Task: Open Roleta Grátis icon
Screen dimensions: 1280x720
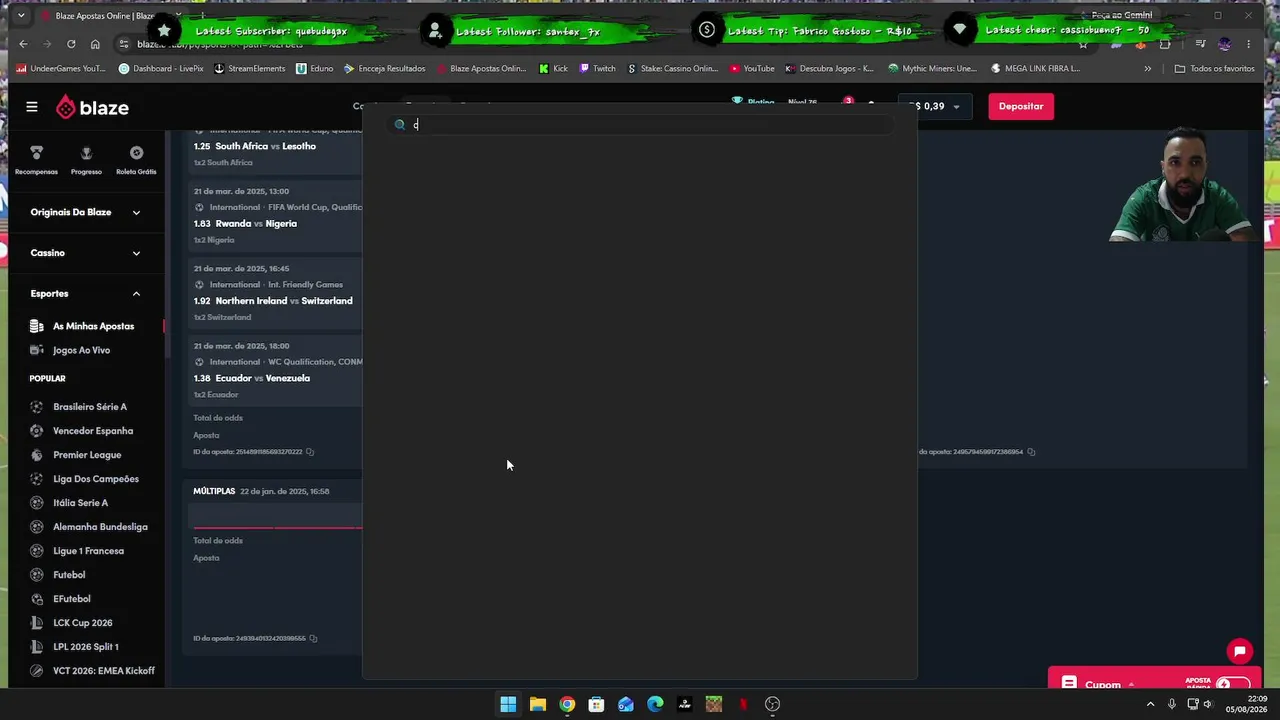Action: [x=136, y=160]
